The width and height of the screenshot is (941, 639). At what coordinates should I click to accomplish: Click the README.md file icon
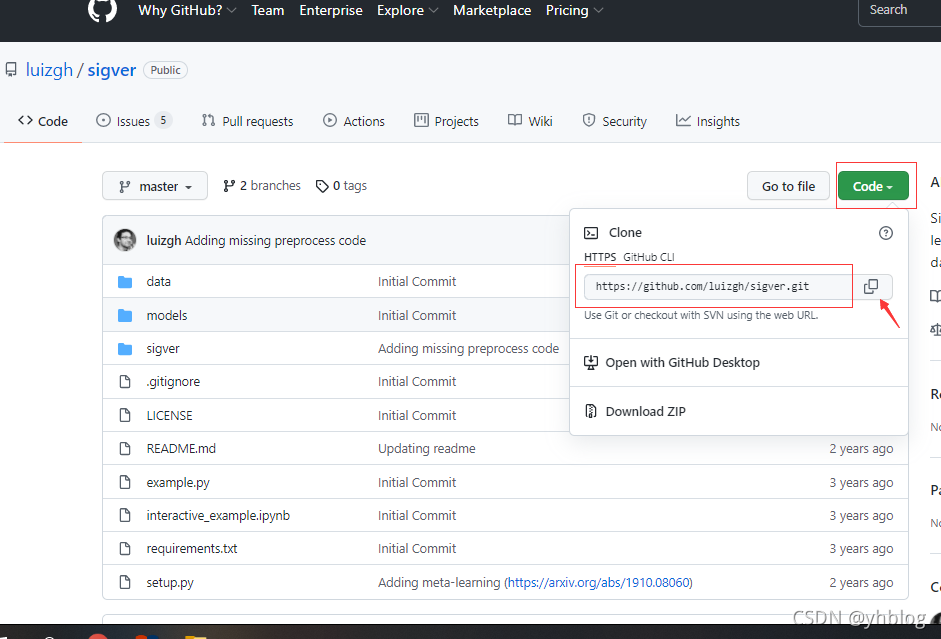125,448
